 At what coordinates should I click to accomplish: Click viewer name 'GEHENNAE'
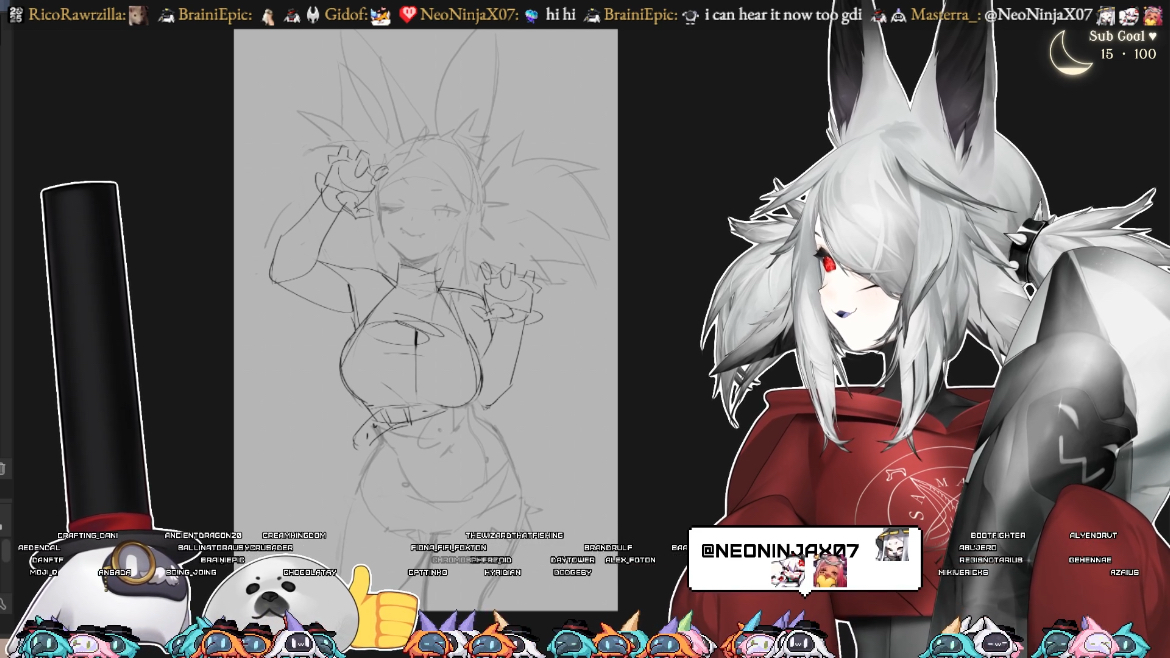tap(1090, 560)
